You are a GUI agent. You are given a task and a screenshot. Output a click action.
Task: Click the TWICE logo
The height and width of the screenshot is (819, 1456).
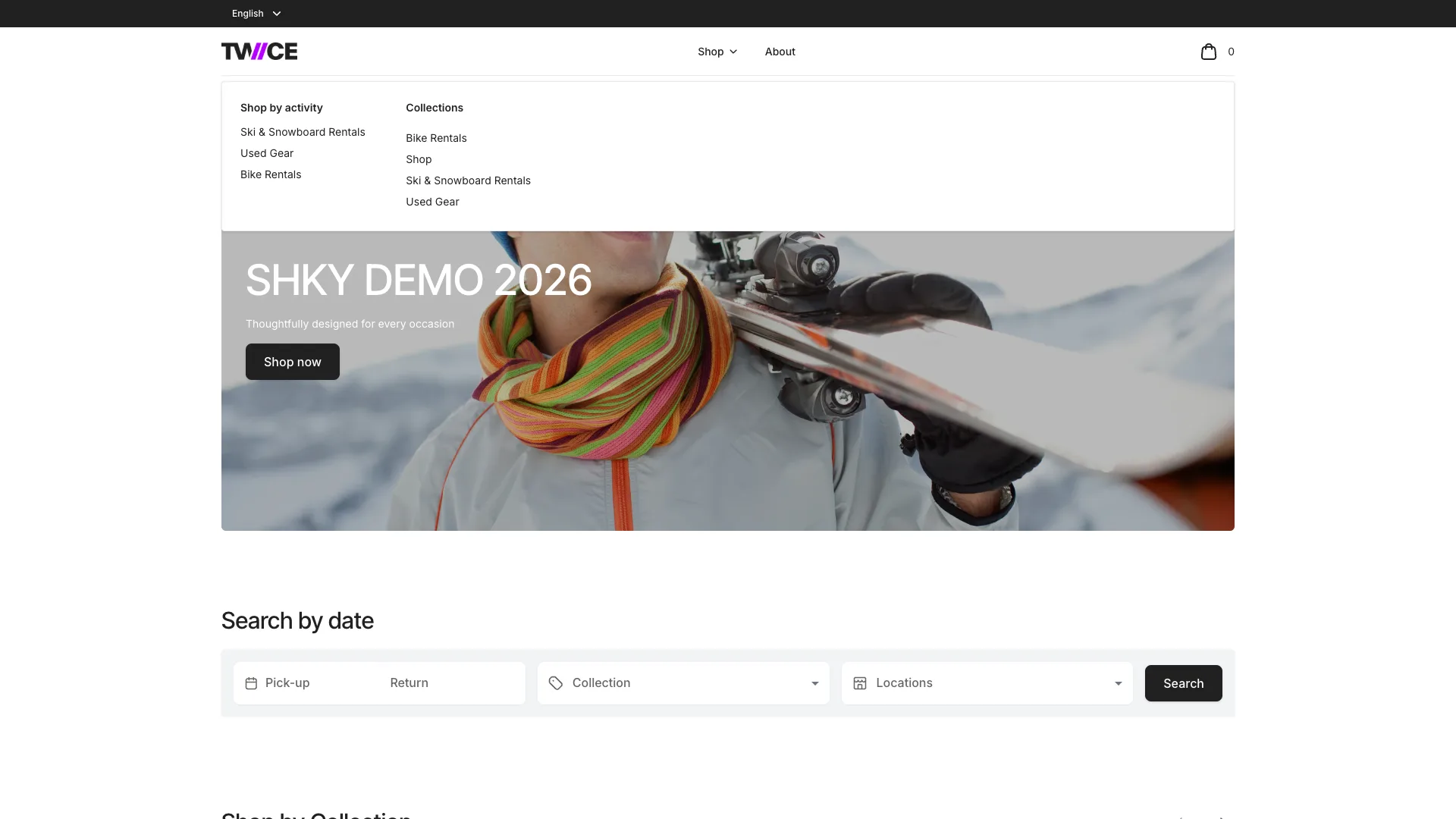click(259, 51)
